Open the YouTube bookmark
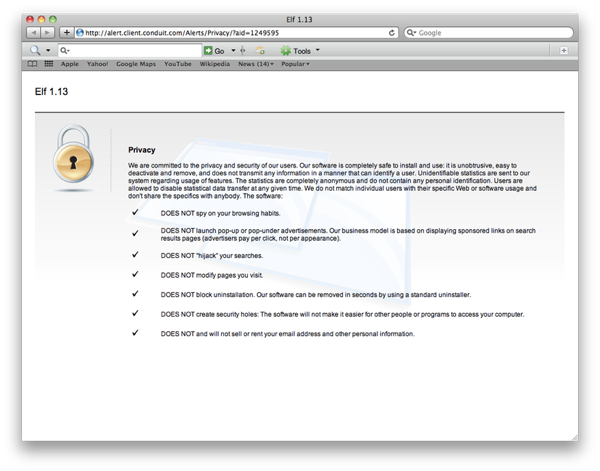Image resolution: width=600 pixels, height=471 pixels. [178, 64]
